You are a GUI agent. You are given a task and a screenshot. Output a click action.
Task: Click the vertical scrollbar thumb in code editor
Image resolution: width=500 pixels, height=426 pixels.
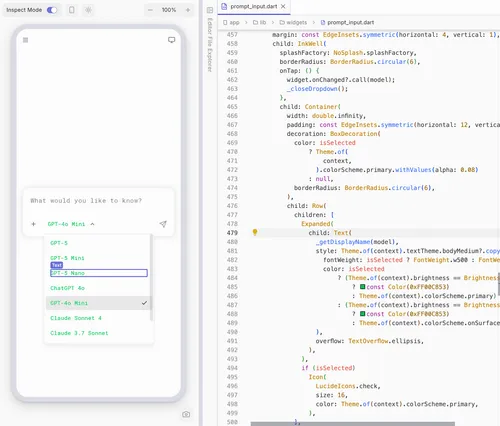[499, 284]
